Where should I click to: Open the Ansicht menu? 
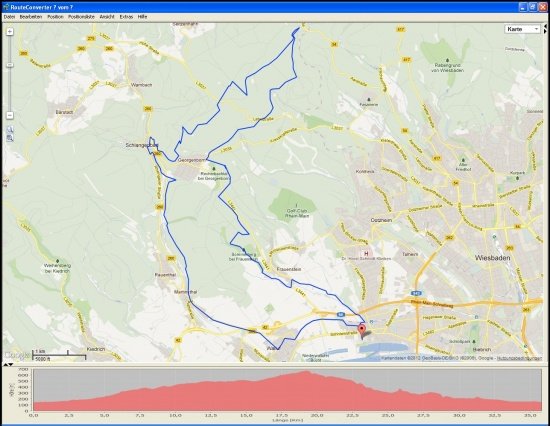[107, 16]
